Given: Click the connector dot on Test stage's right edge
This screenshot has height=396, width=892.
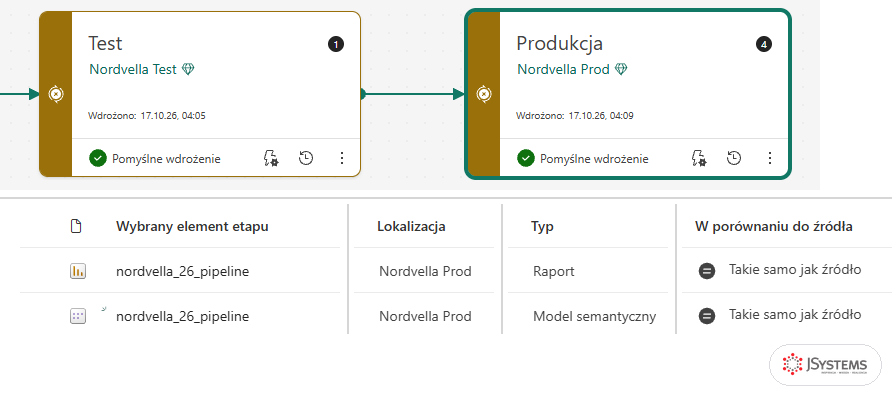Looking at the screenshot, I should (x=362, y=94).
